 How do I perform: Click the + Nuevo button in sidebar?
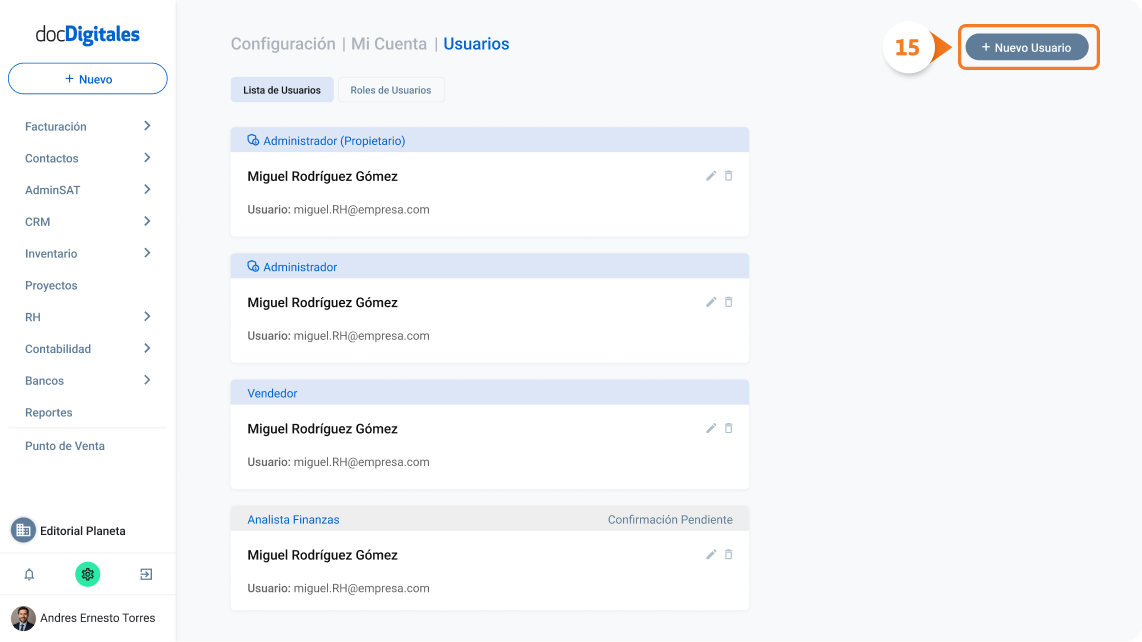click(x=87, y=79)
